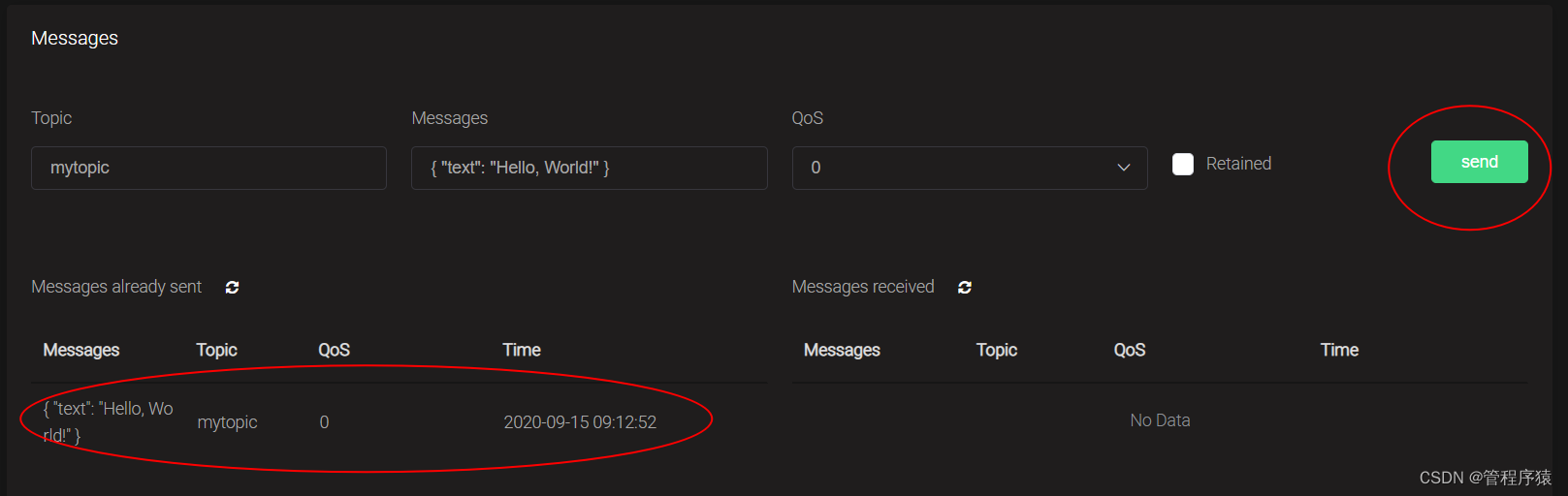Open the QoS dropdown
Viewport: 1568px width, 496px height.
coord(969,168)
